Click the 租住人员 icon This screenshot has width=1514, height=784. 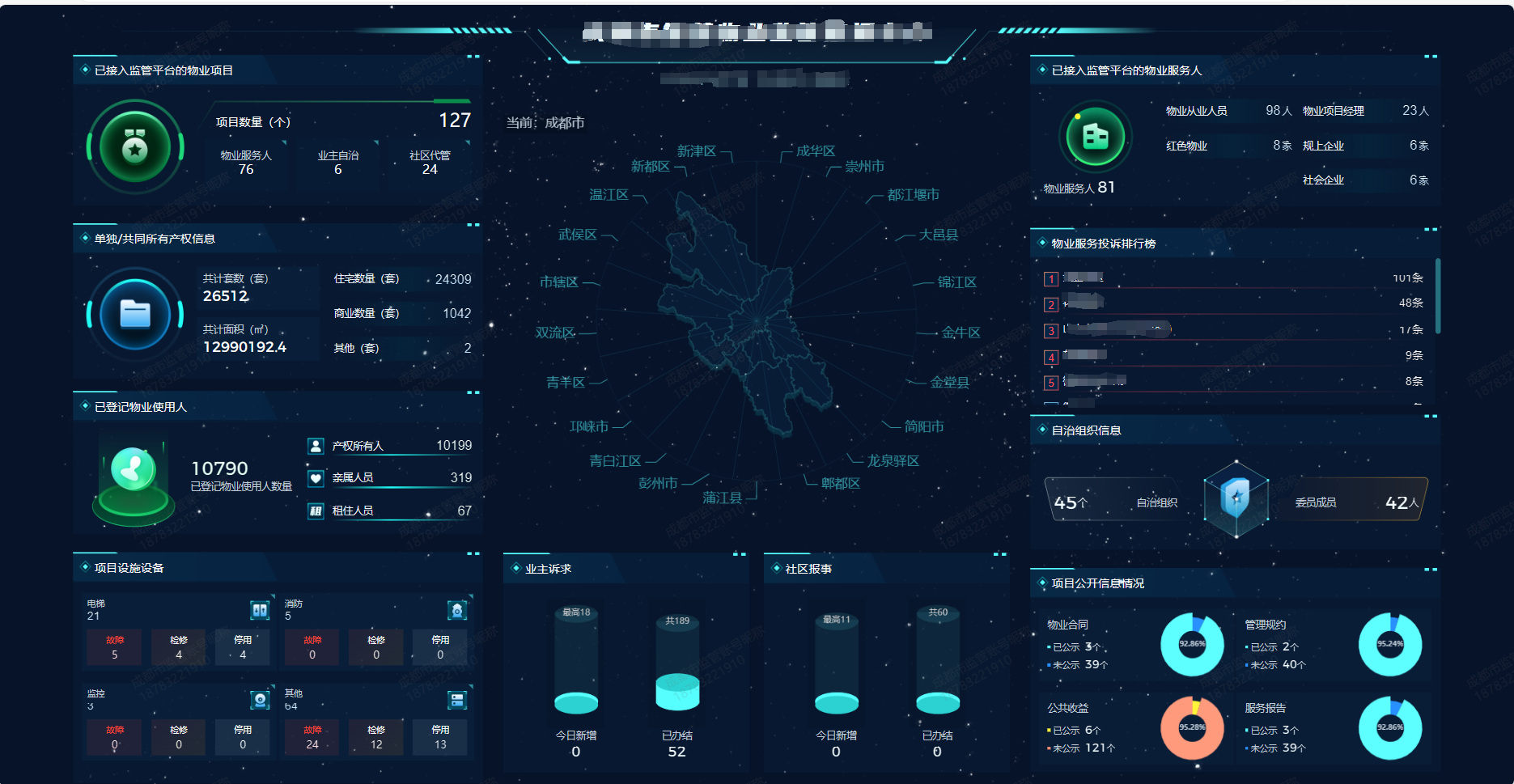tap(316, 511)
